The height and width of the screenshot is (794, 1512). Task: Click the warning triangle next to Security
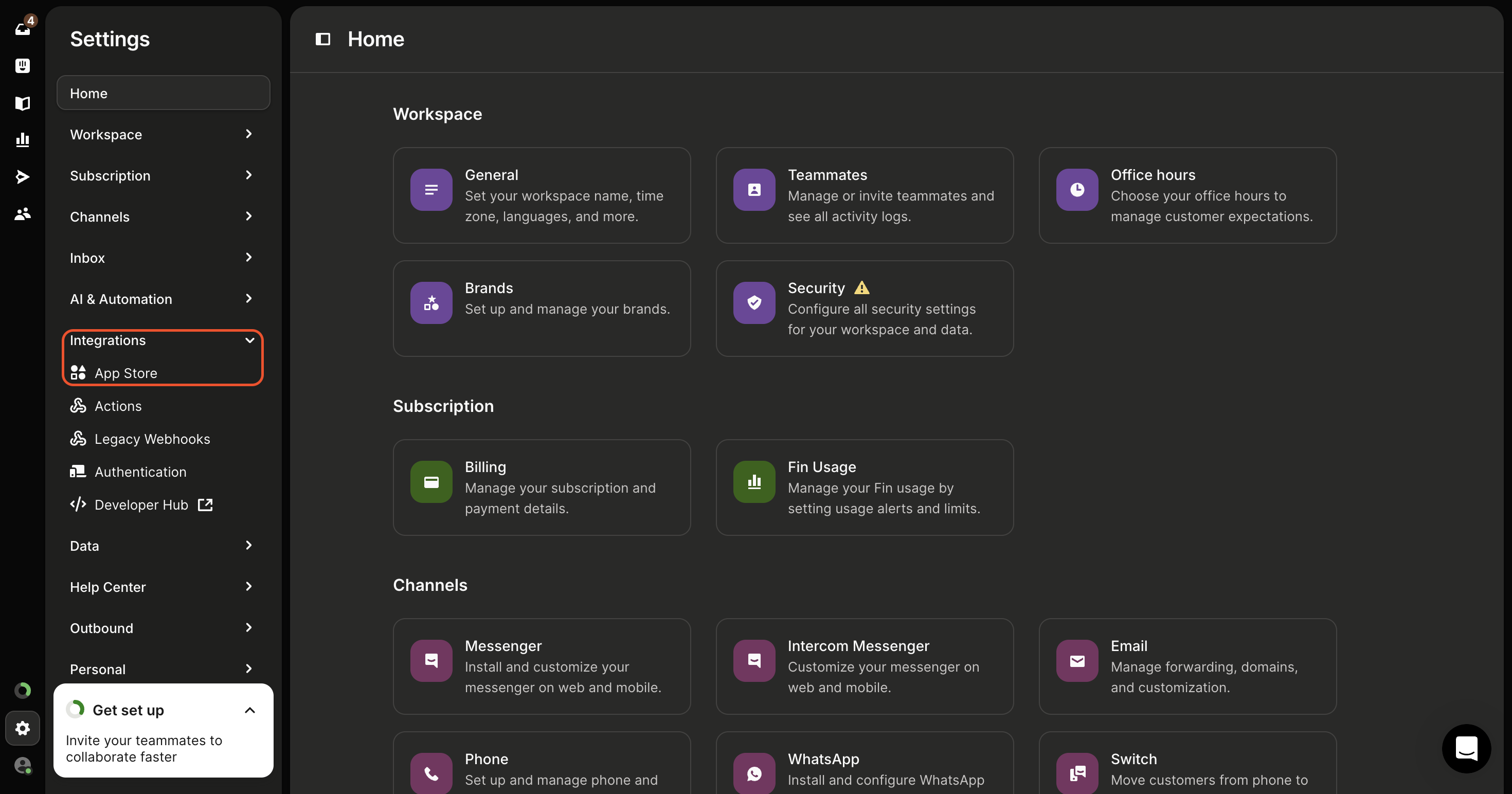pyautogui.click(x=861, y=287)
